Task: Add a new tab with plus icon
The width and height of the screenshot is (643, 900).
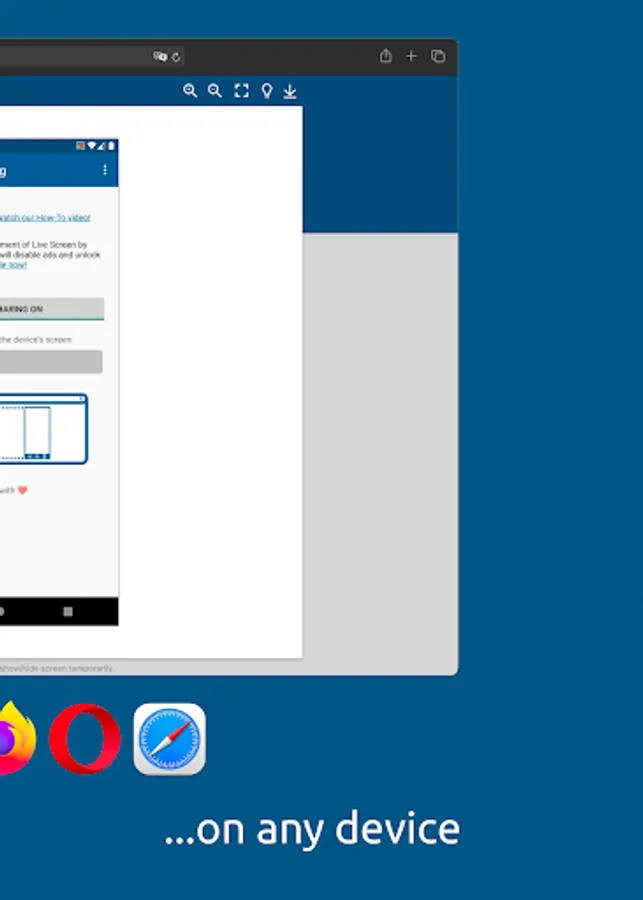Action: [411, 56]
